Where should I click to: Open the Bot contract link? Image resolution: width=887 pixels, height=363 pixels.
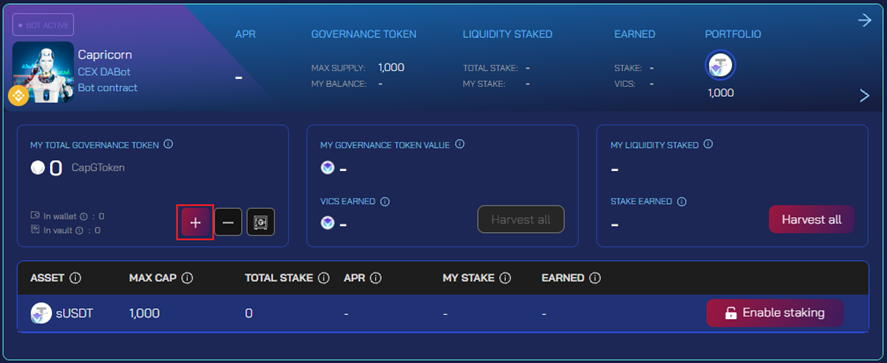(x=107, y=88)
